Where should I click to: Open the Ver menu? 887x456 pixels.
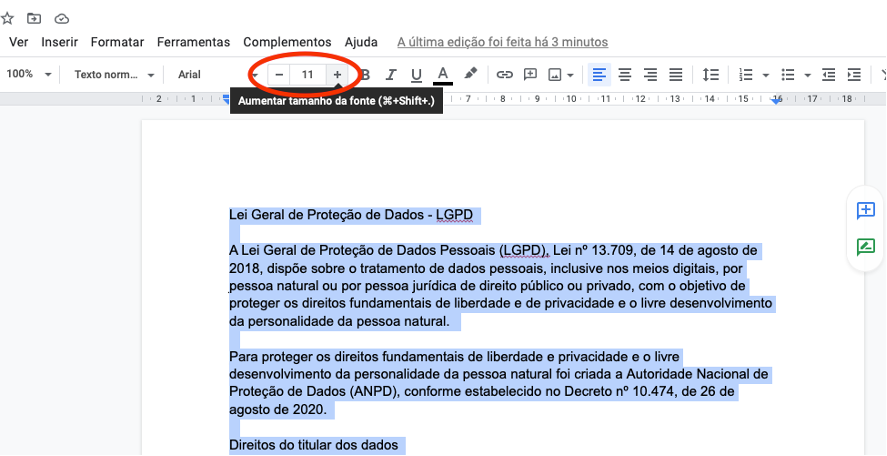(x=19, y=42)
